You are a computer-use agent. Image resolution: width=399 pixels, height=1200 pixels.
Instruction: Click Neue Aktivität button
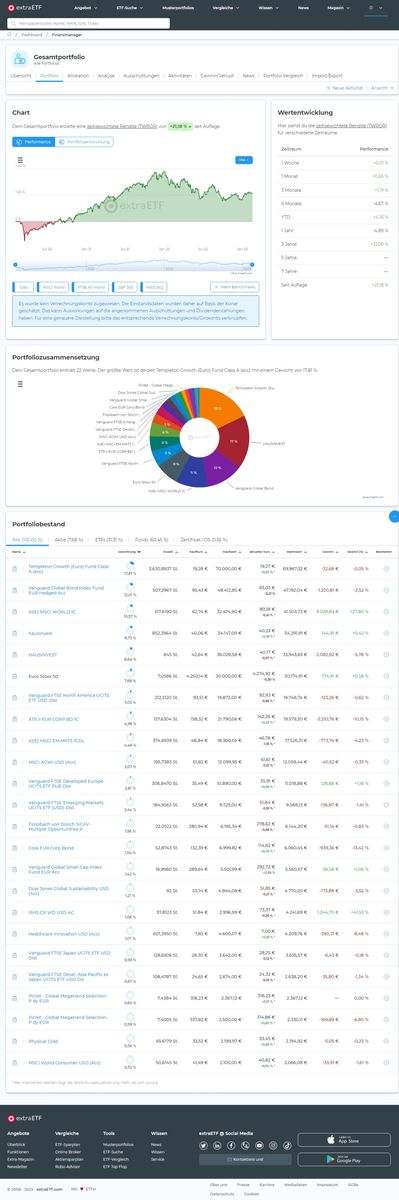tap(345, 88)
